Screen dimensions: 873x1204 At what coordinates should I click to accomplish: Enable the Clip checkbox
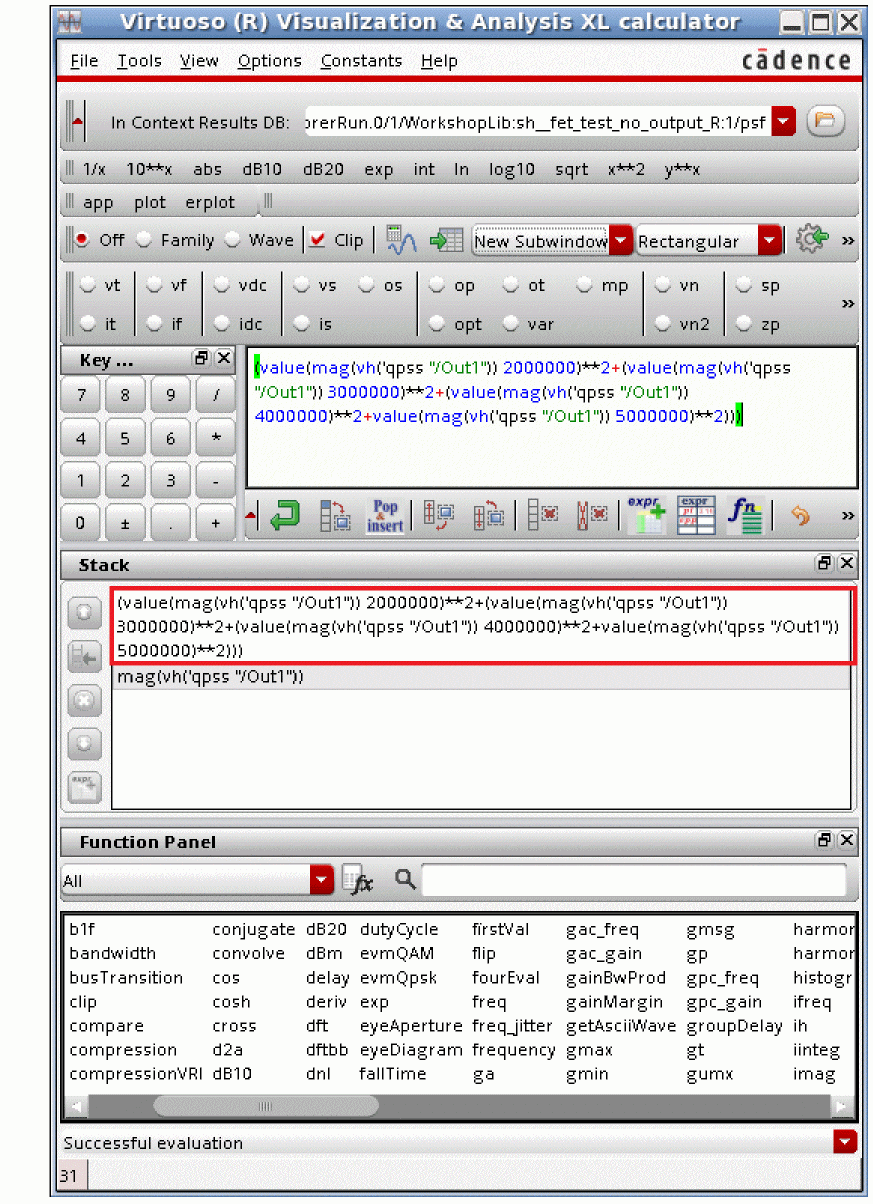(318, 240)
